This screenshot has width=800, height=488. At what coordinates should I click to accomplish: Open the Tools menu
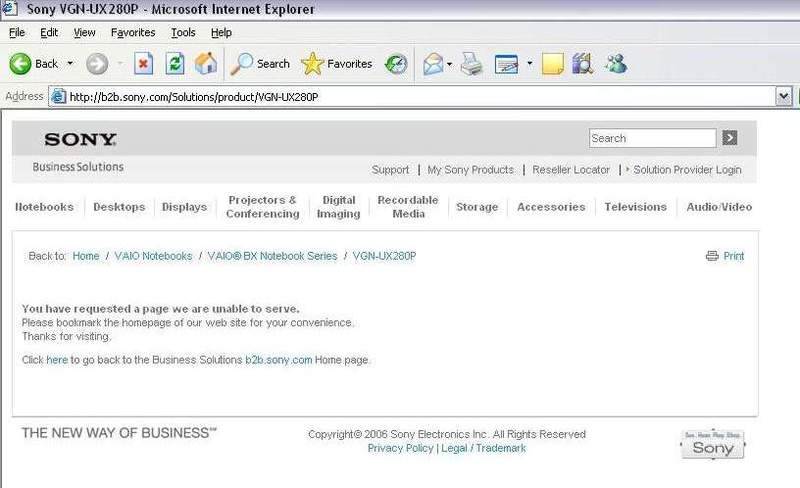coord(183,33)
